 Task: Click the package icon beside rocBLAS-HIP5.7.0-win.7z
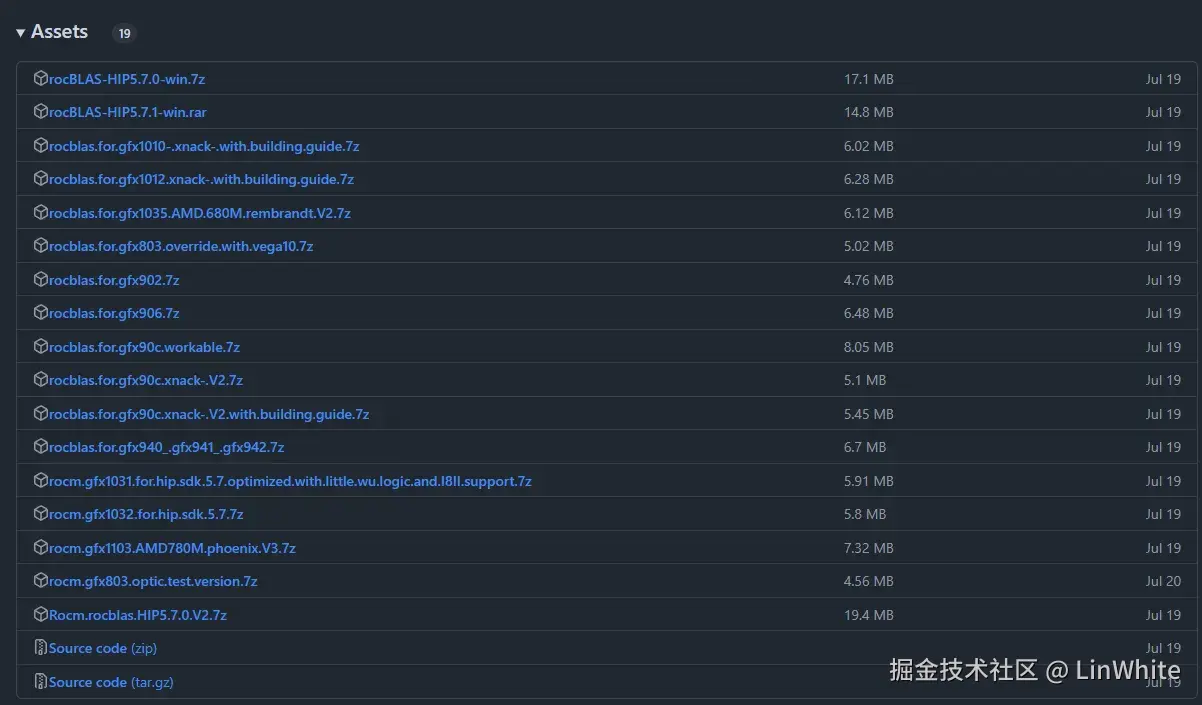[x=40, y=78]
